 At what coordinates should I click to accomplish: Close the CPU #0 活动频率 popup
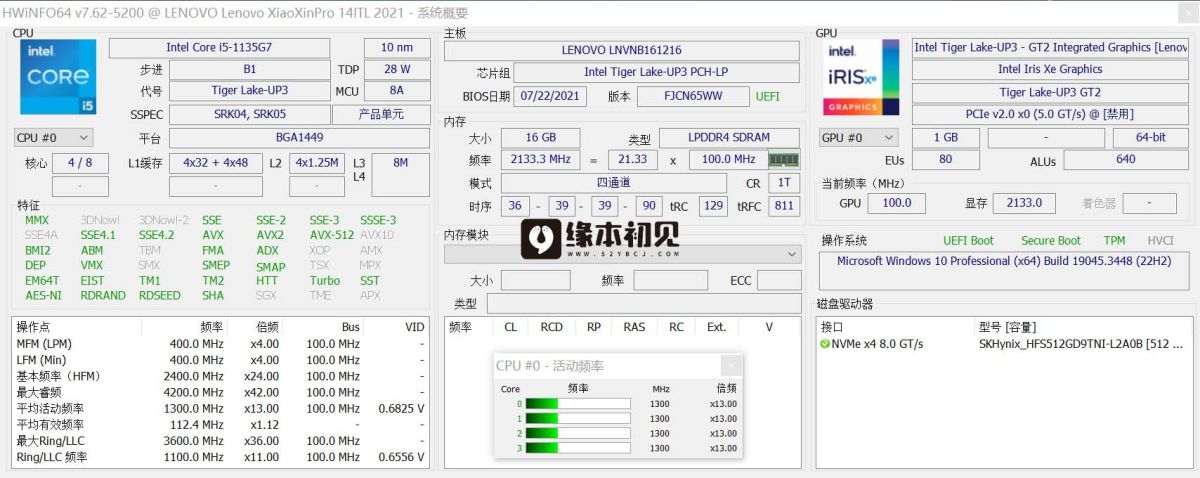pyautogui.click(x=732, y=366)
